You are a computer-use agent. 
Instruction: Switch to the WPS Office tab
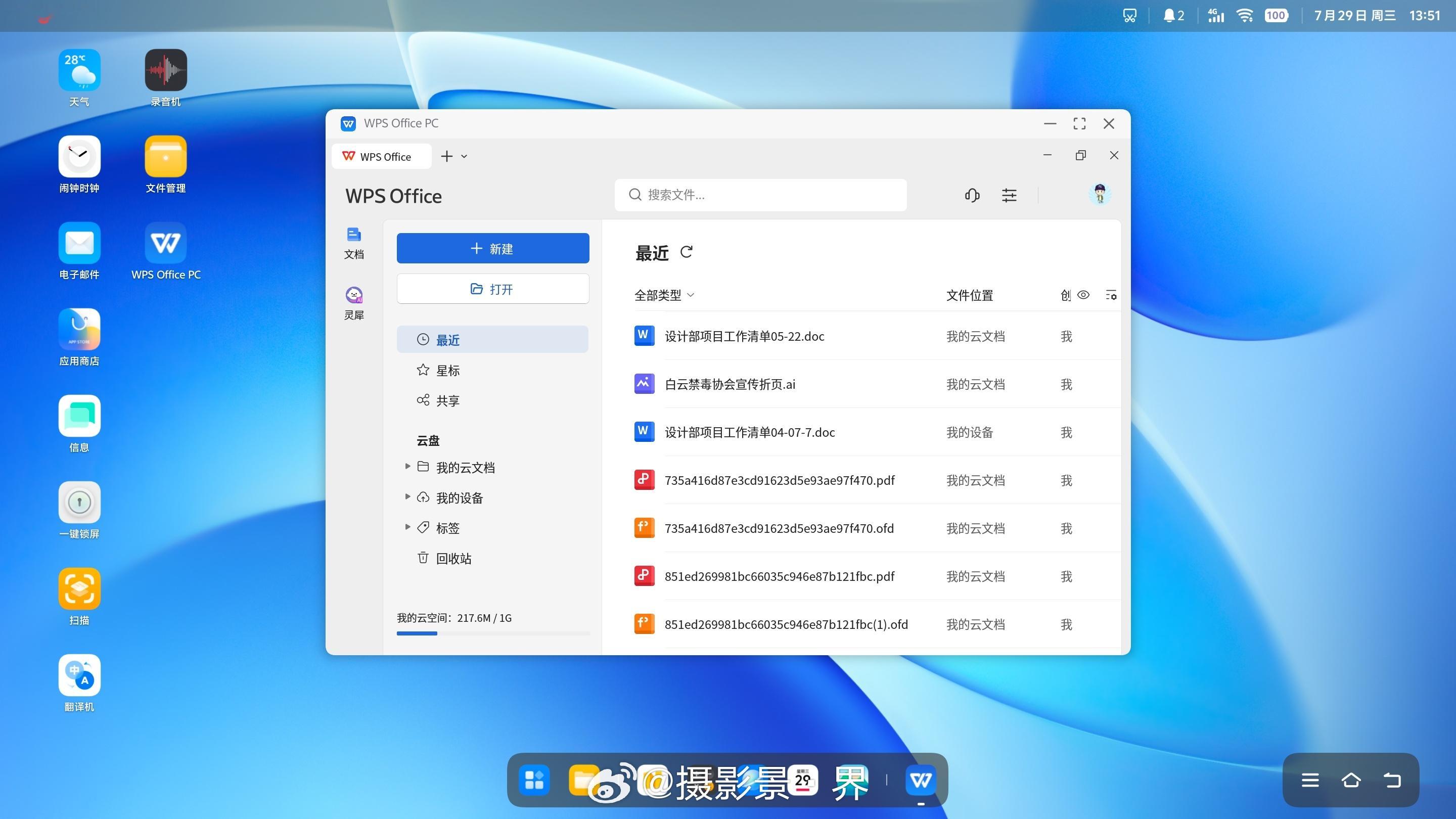pos(382,157)
